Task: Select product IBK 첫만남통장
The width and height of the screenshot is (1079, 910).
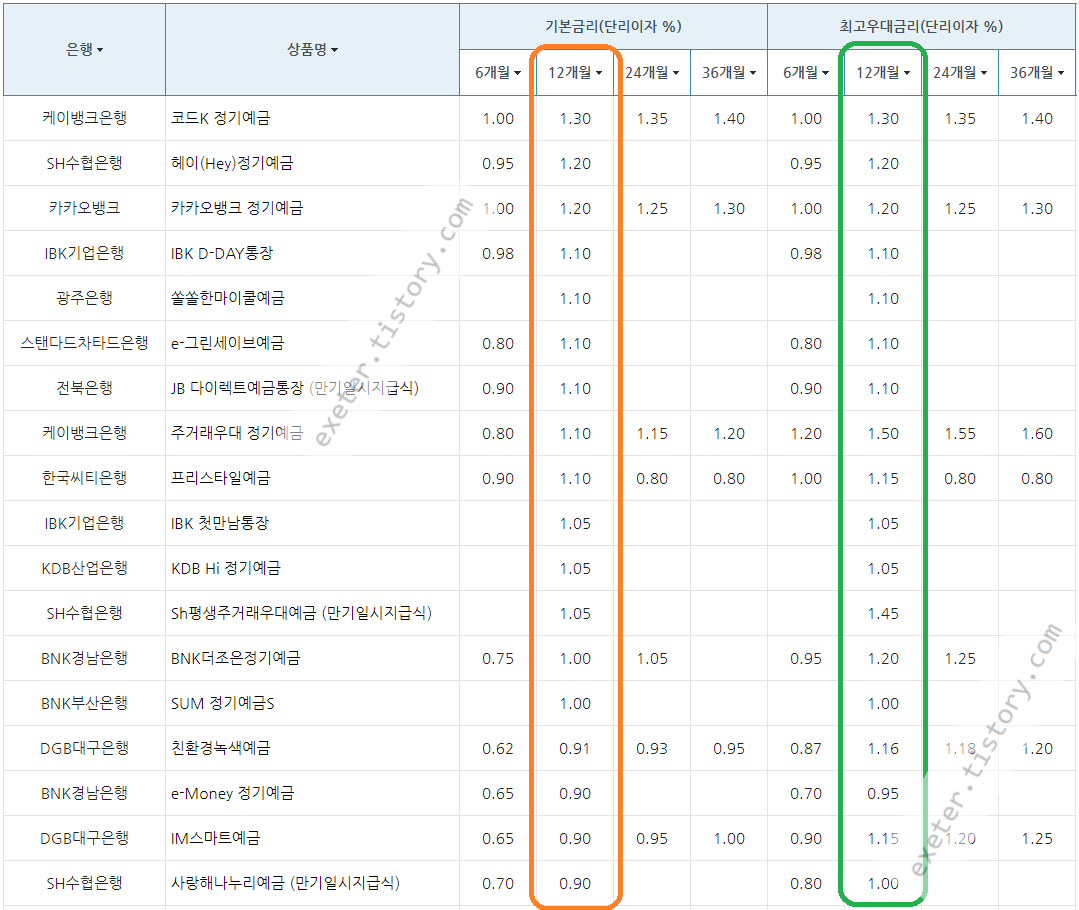Action: (220, 523)
